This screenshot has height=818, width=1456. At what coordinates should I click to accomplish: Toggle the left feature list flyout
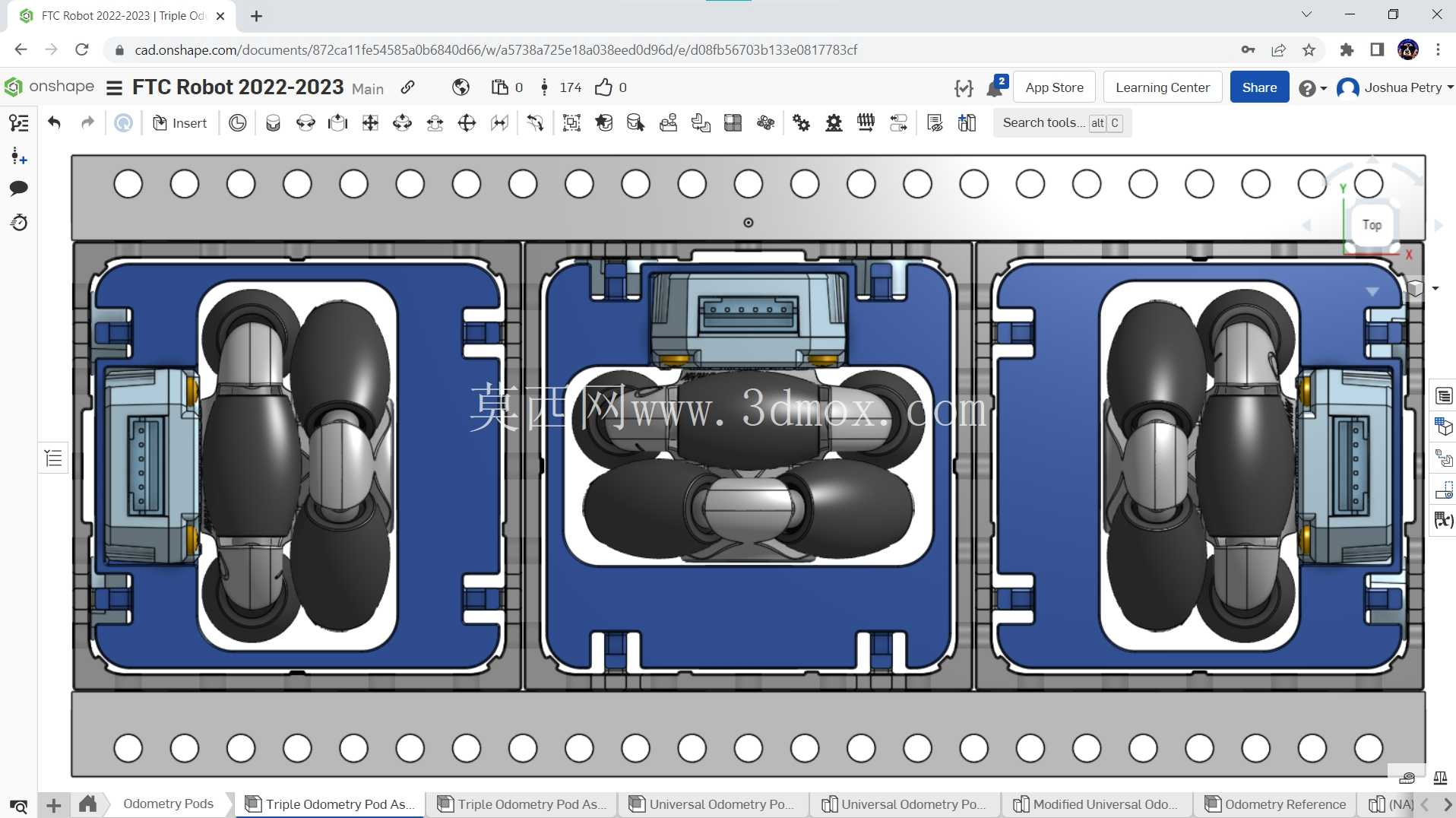53,458
